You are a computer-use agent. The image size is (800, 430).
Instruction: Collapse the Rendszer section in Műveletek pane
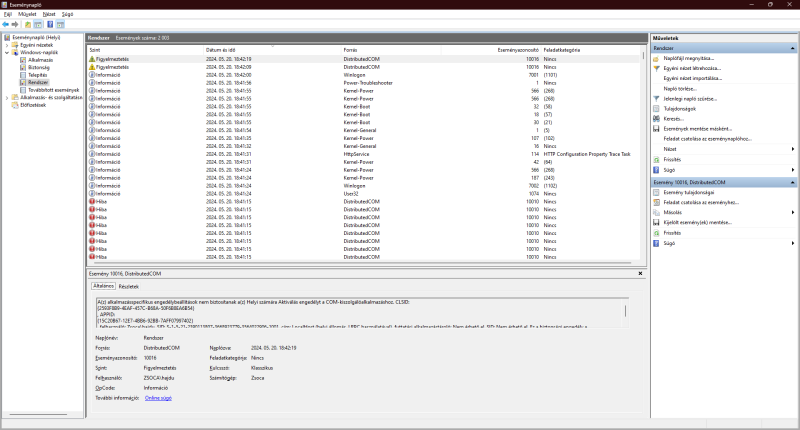[x=792, y=48]
